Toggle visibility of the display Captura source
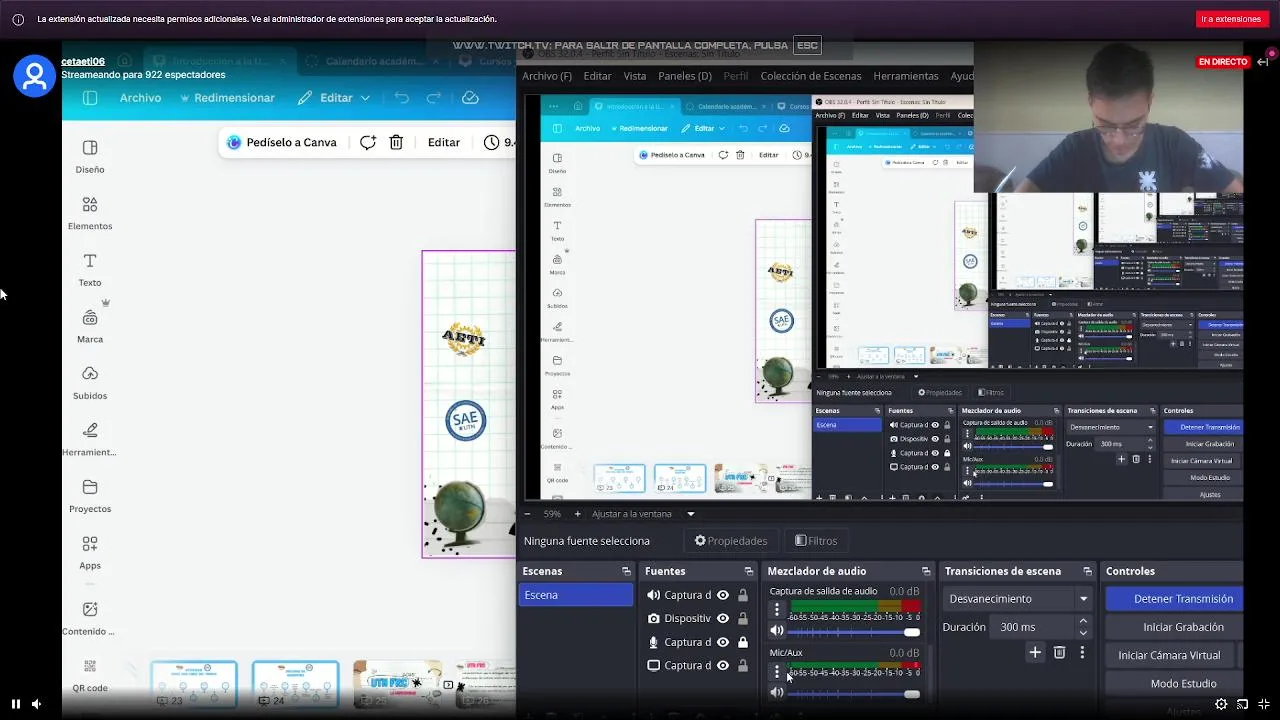Image resolution: width=1280 pixels, height=720 pixels. [x=723, y=666]
